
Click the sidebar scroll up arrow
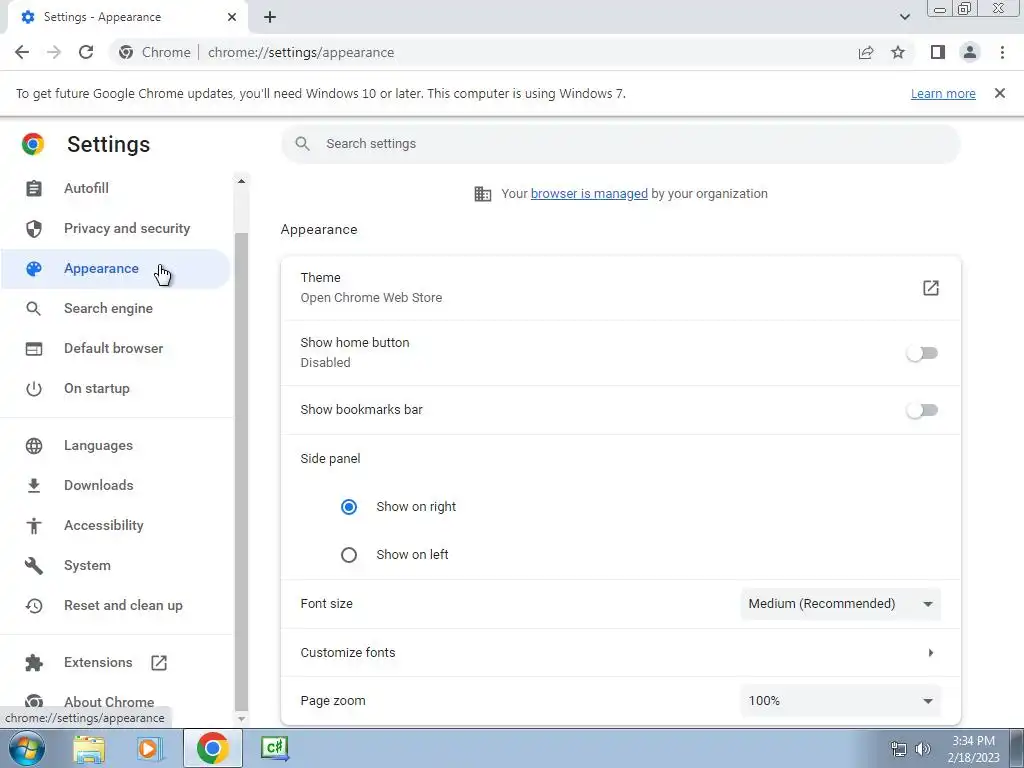(241, 181)
